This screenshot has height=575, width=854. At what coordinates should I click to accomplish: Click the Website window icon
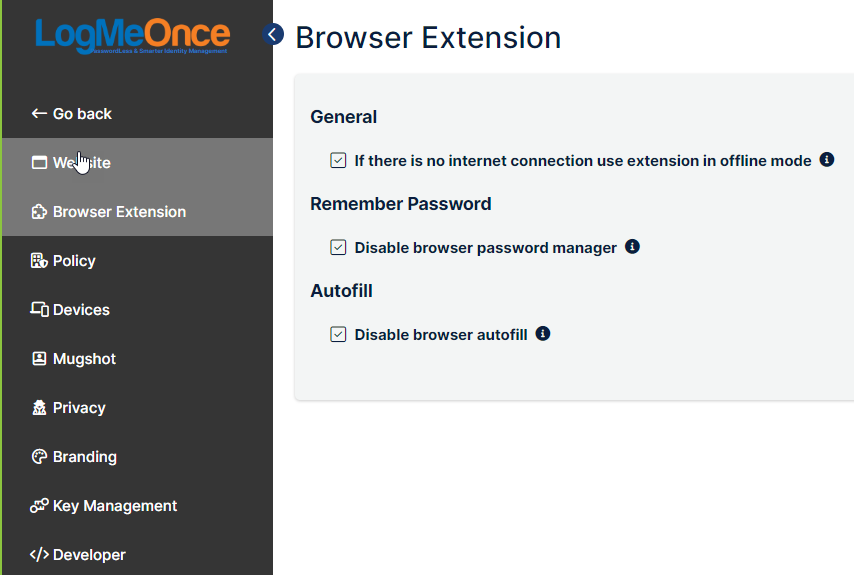pos(39,162)
